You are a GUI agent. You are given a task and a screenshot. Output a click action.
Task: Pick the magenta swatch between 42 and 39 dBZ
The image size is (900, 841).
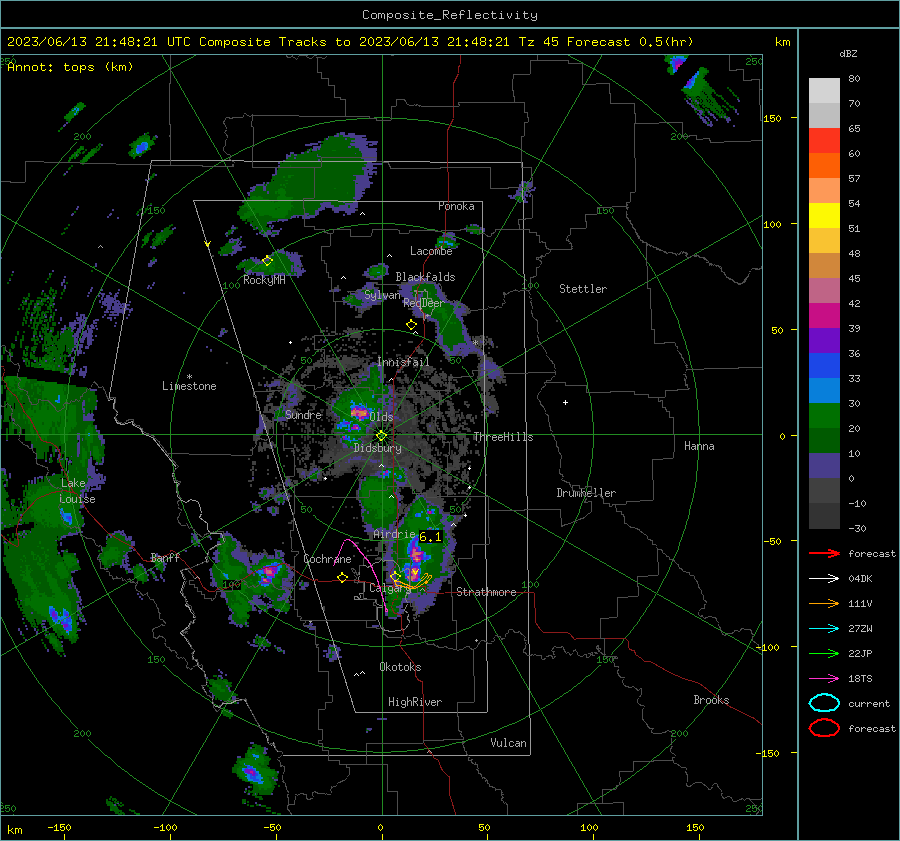coord(824,316)
